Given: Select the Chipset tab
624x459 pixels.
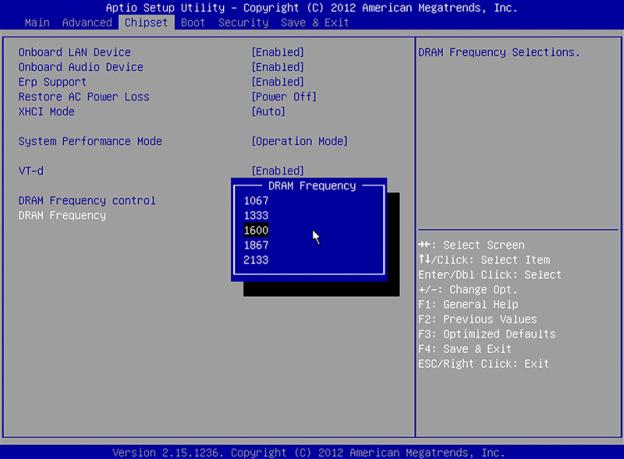Looking at the screenshot, I should (x=146, y=23).
